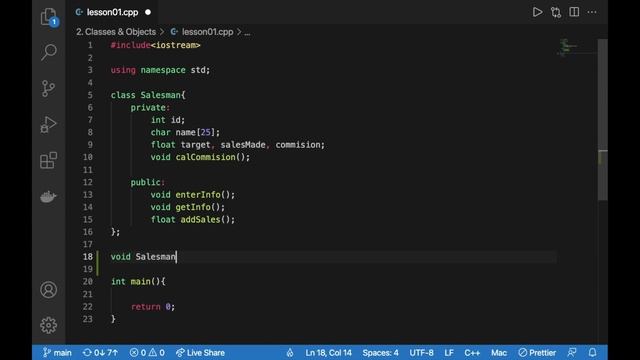Synchronize changes 0↓ 7↑

point(100,353)
